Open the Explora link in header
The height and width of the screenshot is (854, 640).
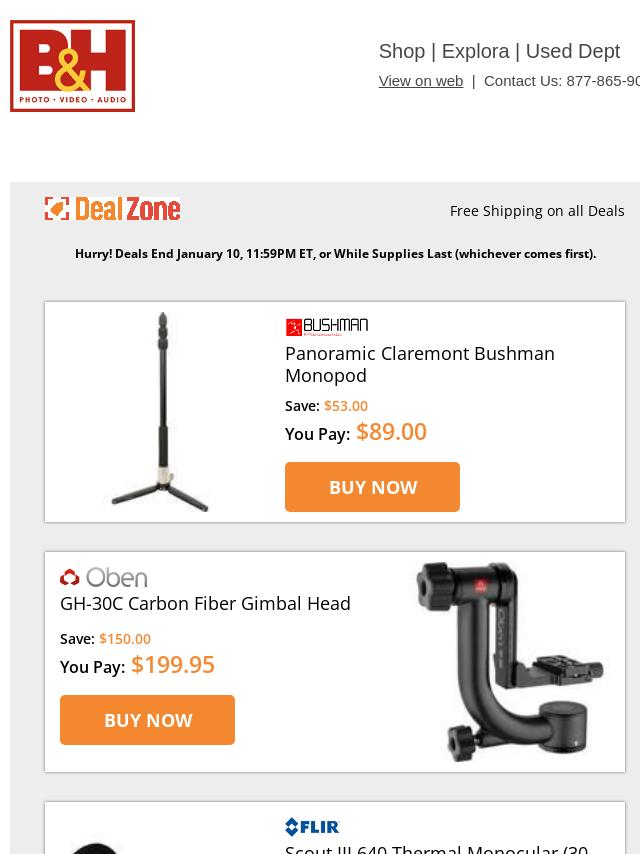pyautogui.click(x=476, y=51)
